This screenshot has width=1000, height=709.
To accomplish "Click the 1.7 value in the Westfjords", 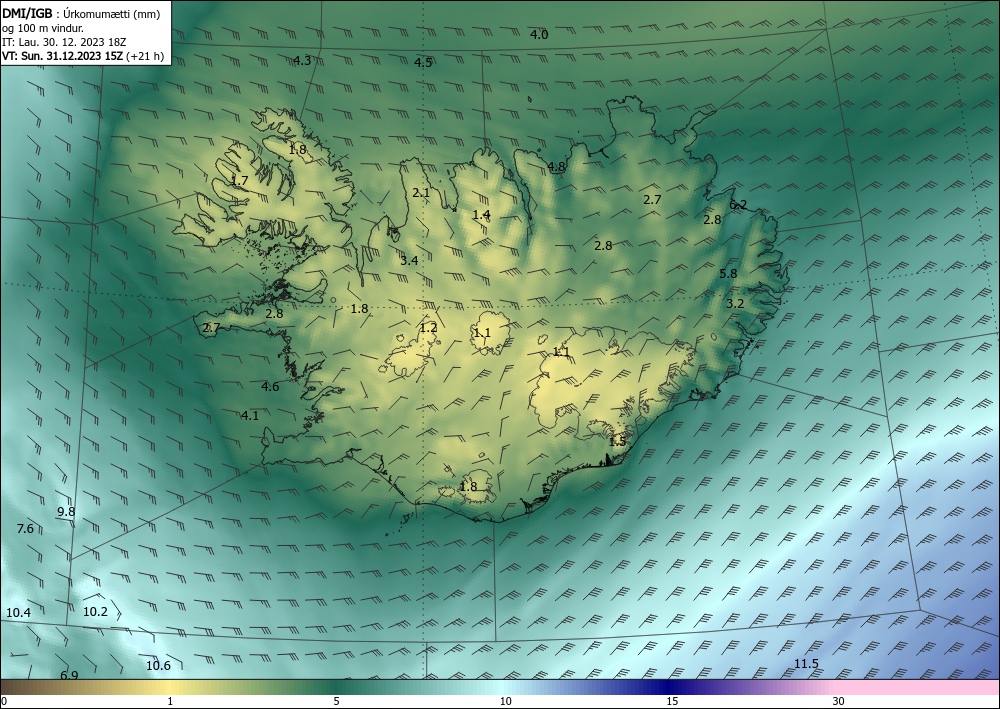I will (x=239, y=181).
